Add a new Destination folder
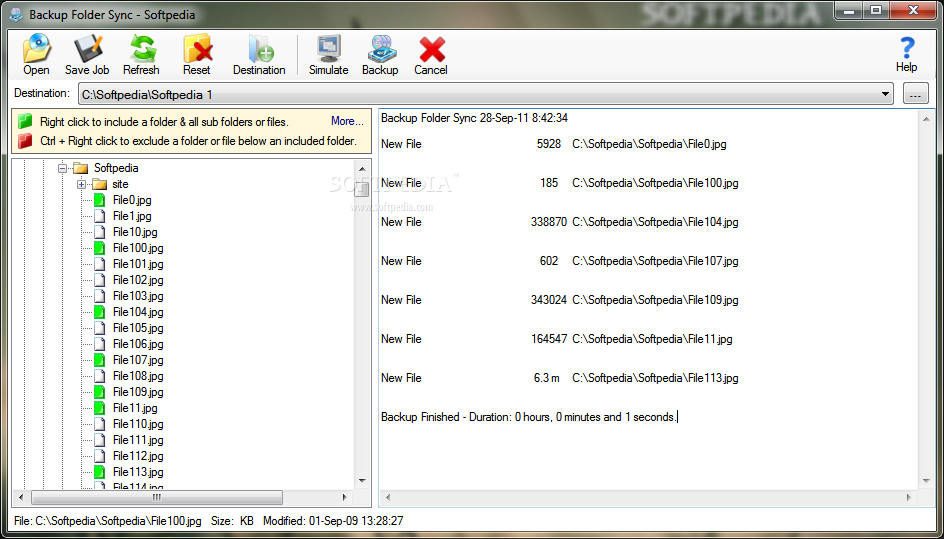 (x=259, y=55)
